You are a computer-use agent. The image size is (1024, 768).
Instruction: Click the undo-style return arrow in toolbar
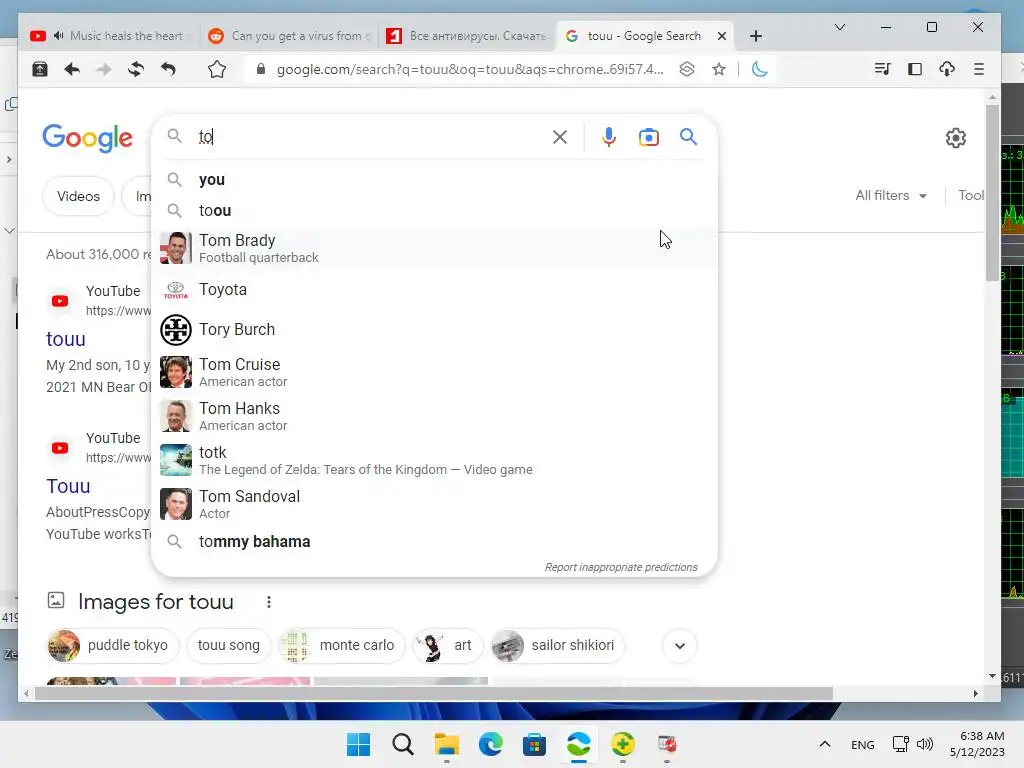coord(168,69)
